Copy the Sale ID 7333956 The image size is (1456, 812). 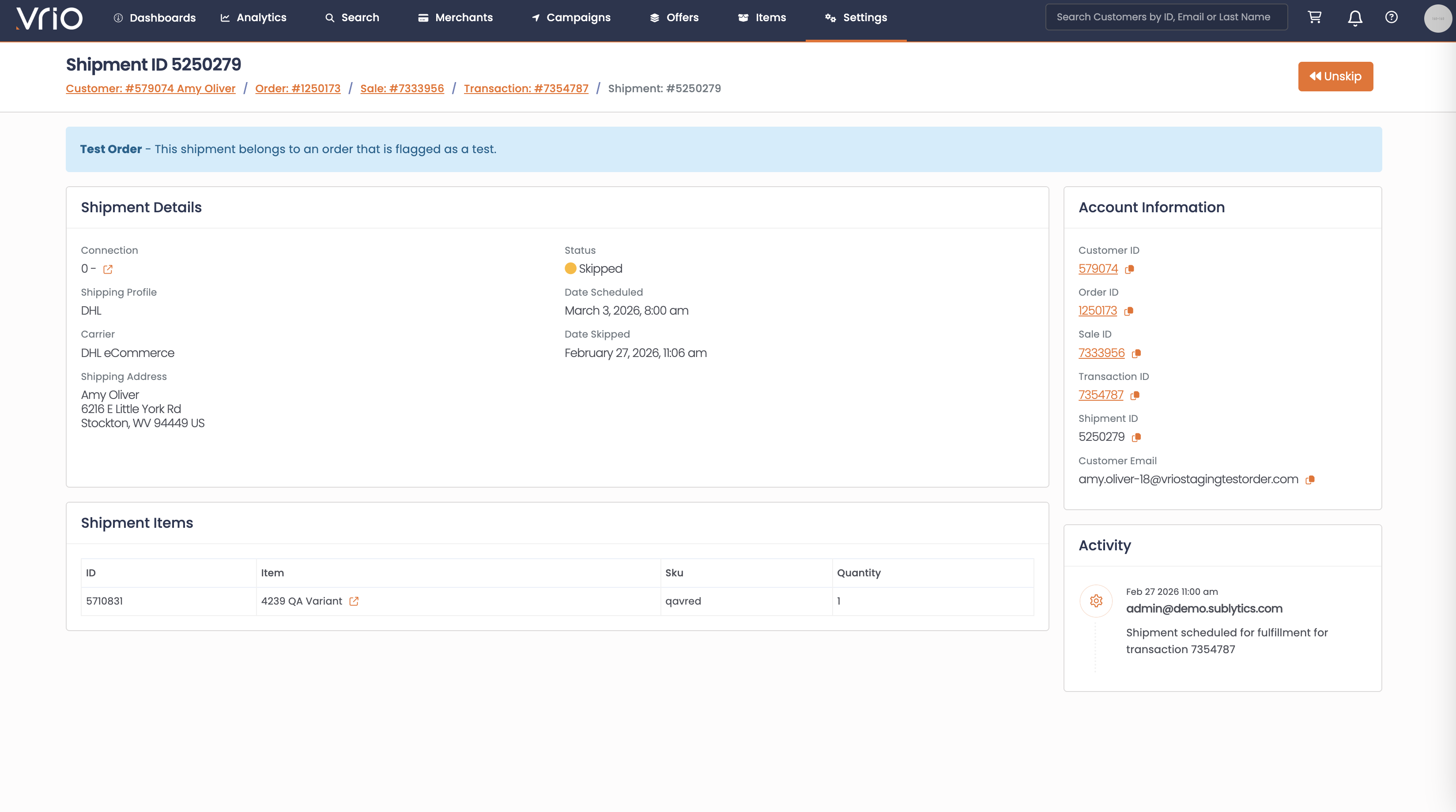point(1136,354)
